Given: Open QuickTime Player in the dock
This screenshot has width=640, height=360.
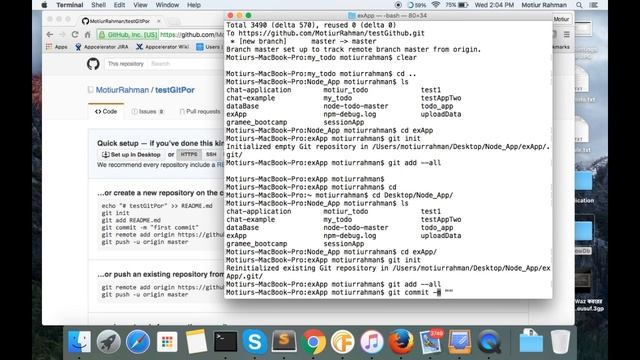Looking at the screenshot, I should click(489, 341).
